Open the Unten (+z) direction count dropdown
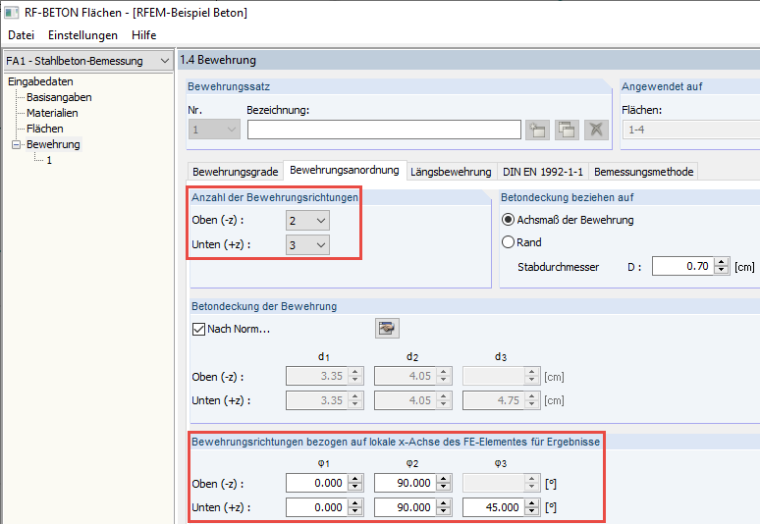The image size is (760, 524). pos(308,245)
